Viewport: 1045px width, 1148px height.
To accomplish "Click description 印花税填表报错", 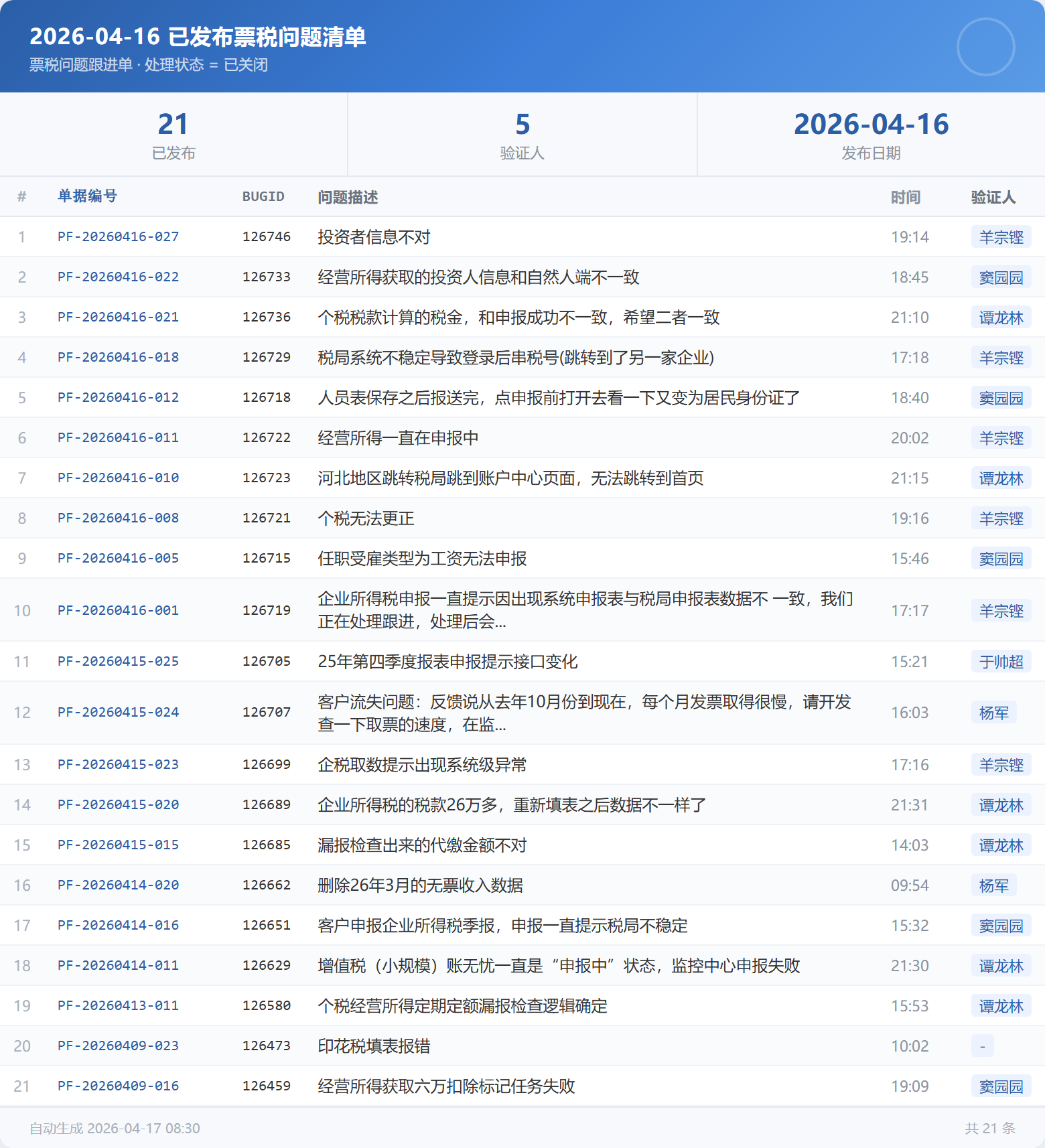I will (x=374, y=1046).
